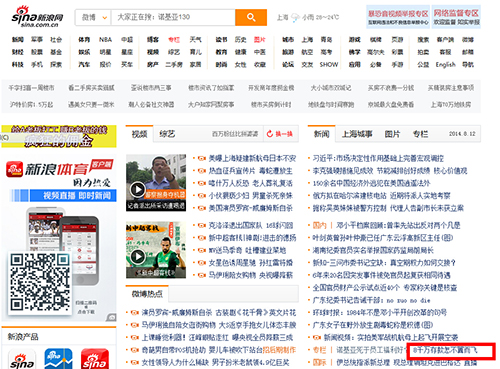Viewport: 500px width, 369px height.
Task: Click camera icon beside 克洛泽退出国家队
Action: (x=202, y=226)
